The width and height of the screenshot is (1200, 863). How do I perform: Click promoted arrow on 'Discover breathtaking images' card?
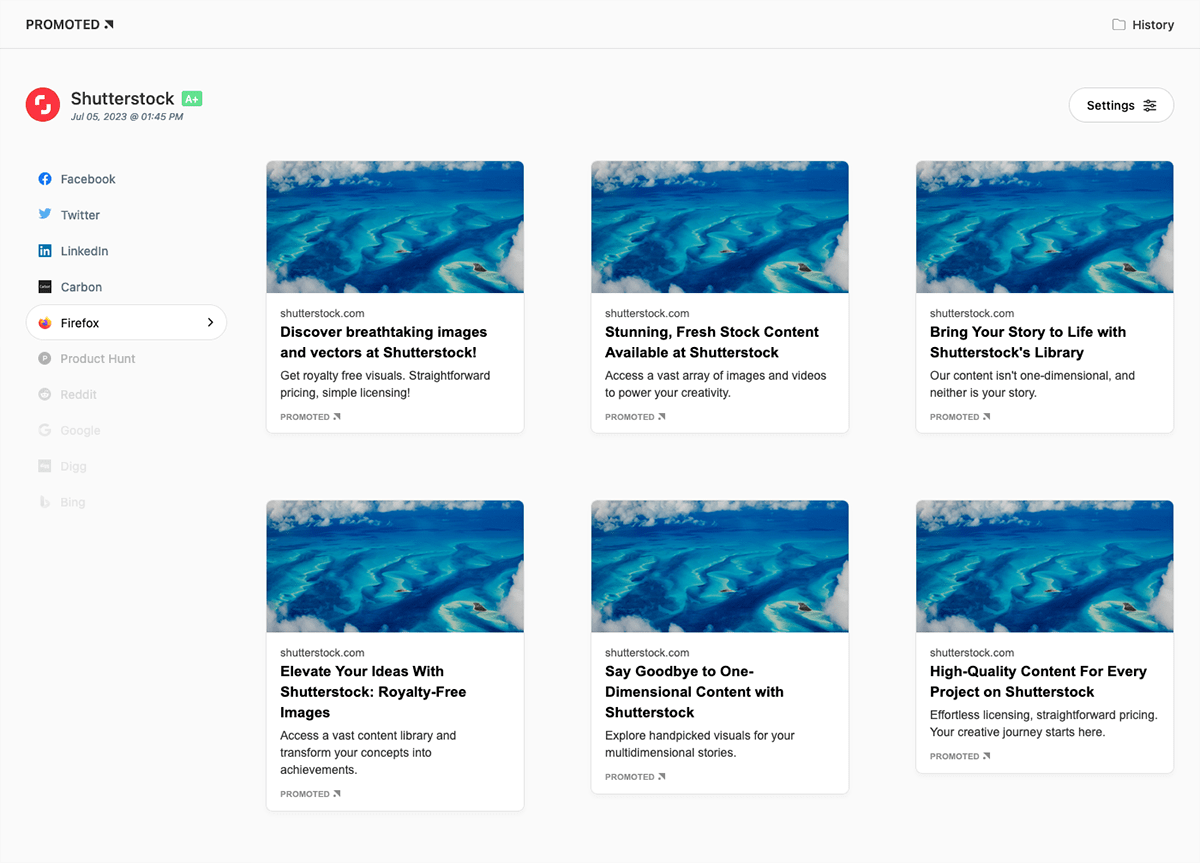click(x=337, y=417)
